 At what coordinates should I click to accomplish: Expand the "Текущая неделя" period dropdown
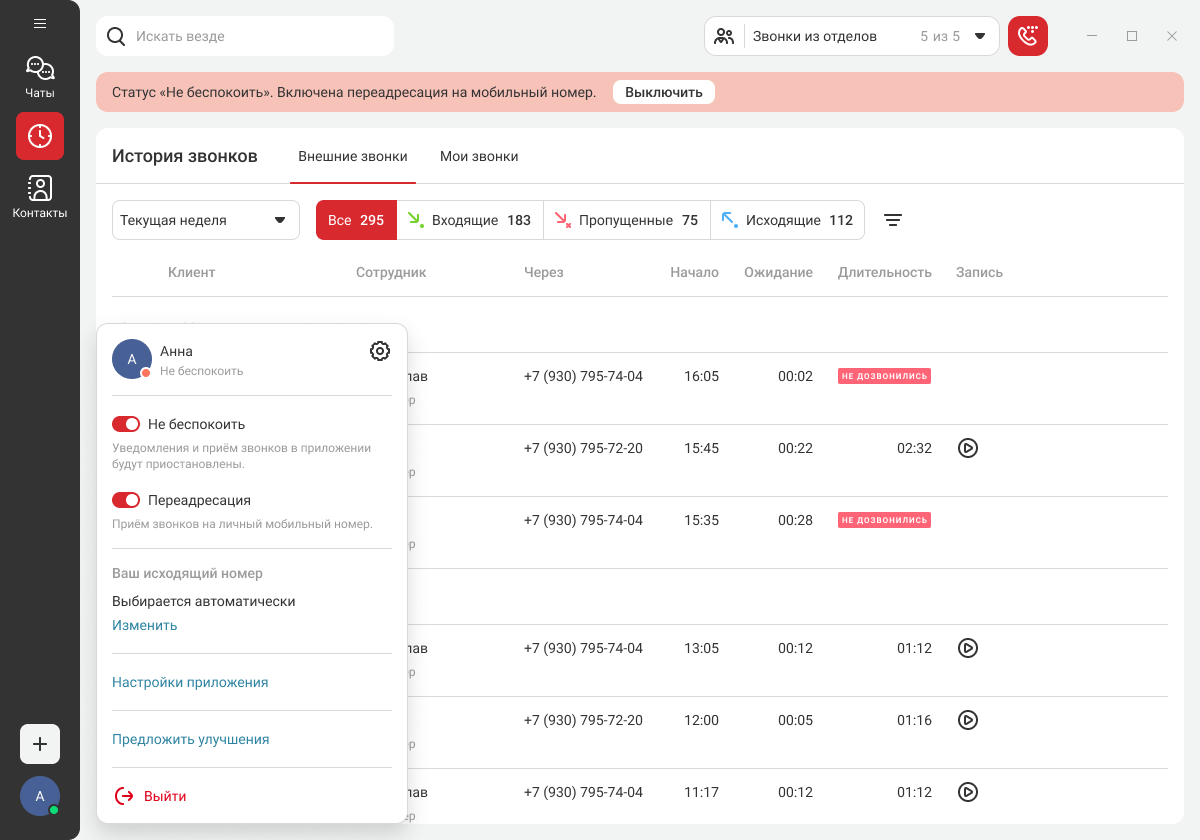(205, 220)
